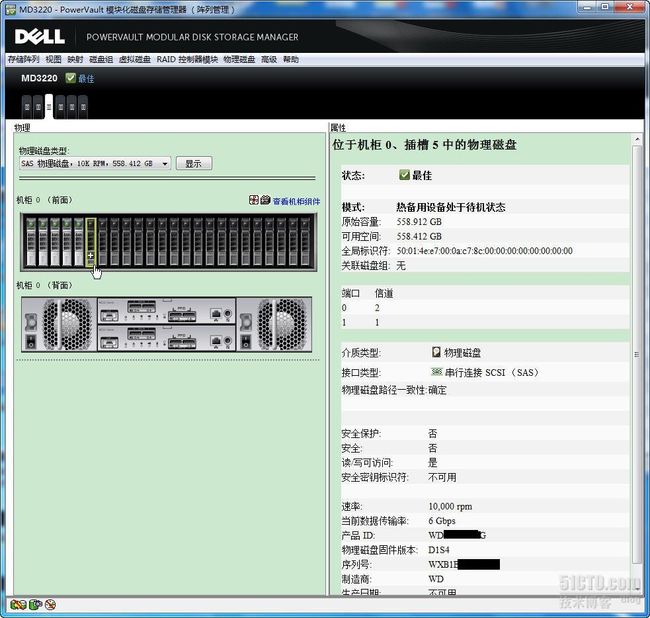Open the 物理磁盘 menu
Viewport: 650px width, 618px height.
tap(239, 59)
